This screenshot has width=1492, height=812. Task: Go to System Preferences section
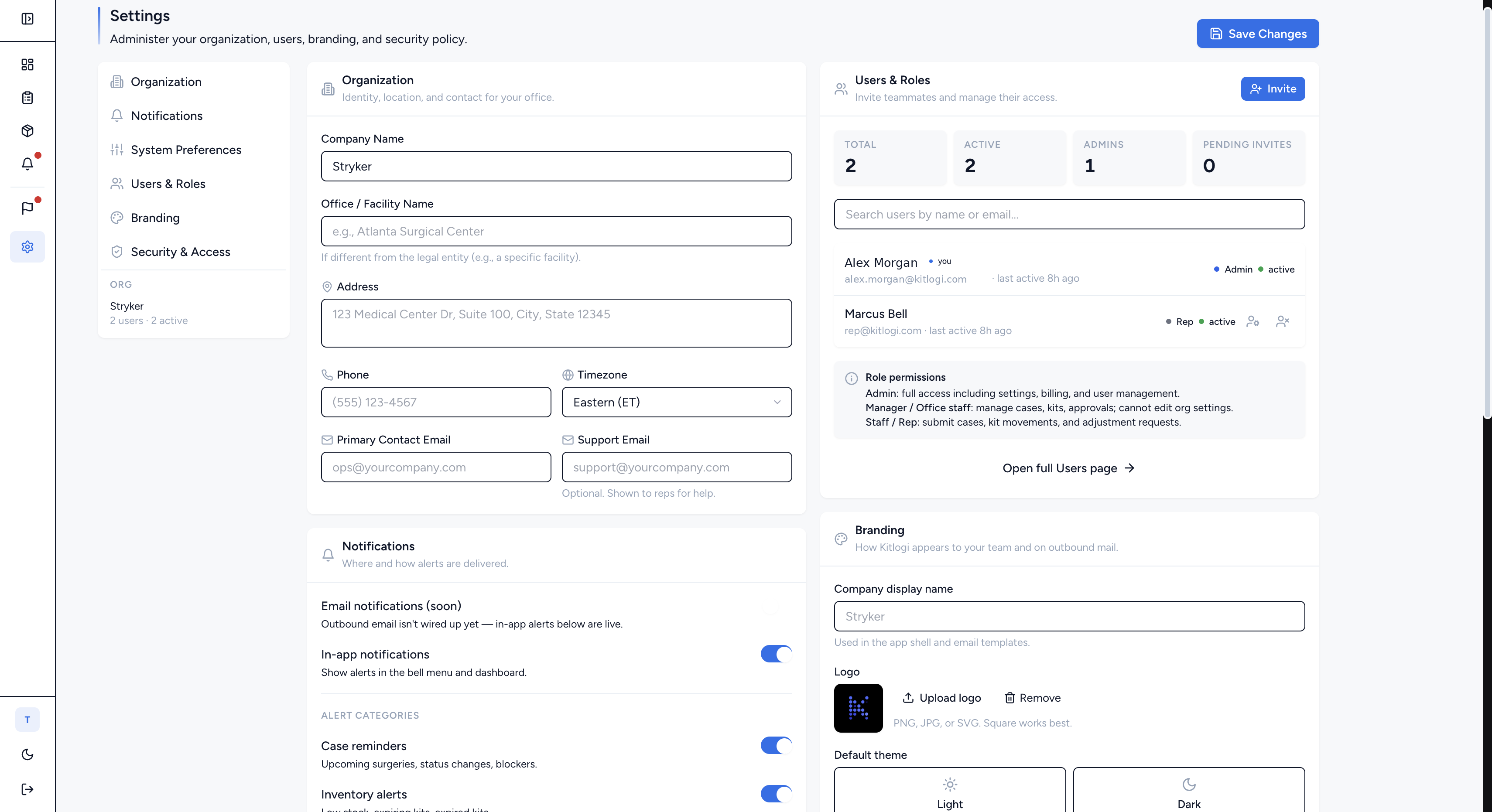[x=193, y=150]
